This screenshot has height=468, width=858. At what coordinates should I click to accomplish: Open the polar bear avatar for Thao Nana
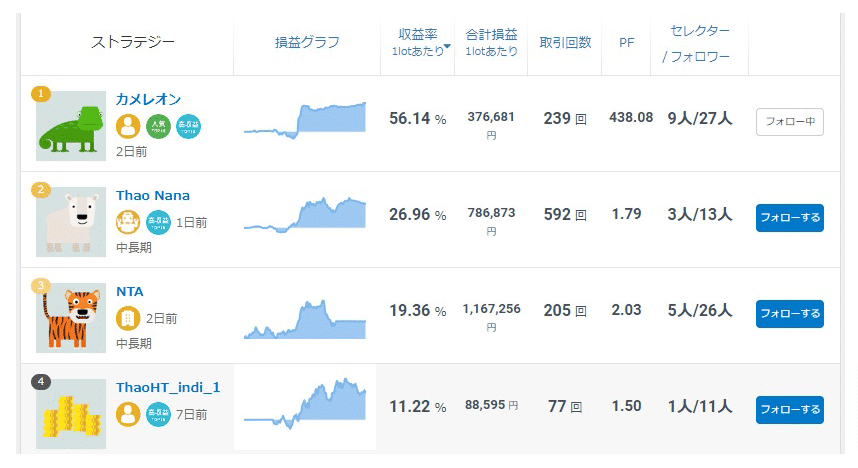(71, 222)
